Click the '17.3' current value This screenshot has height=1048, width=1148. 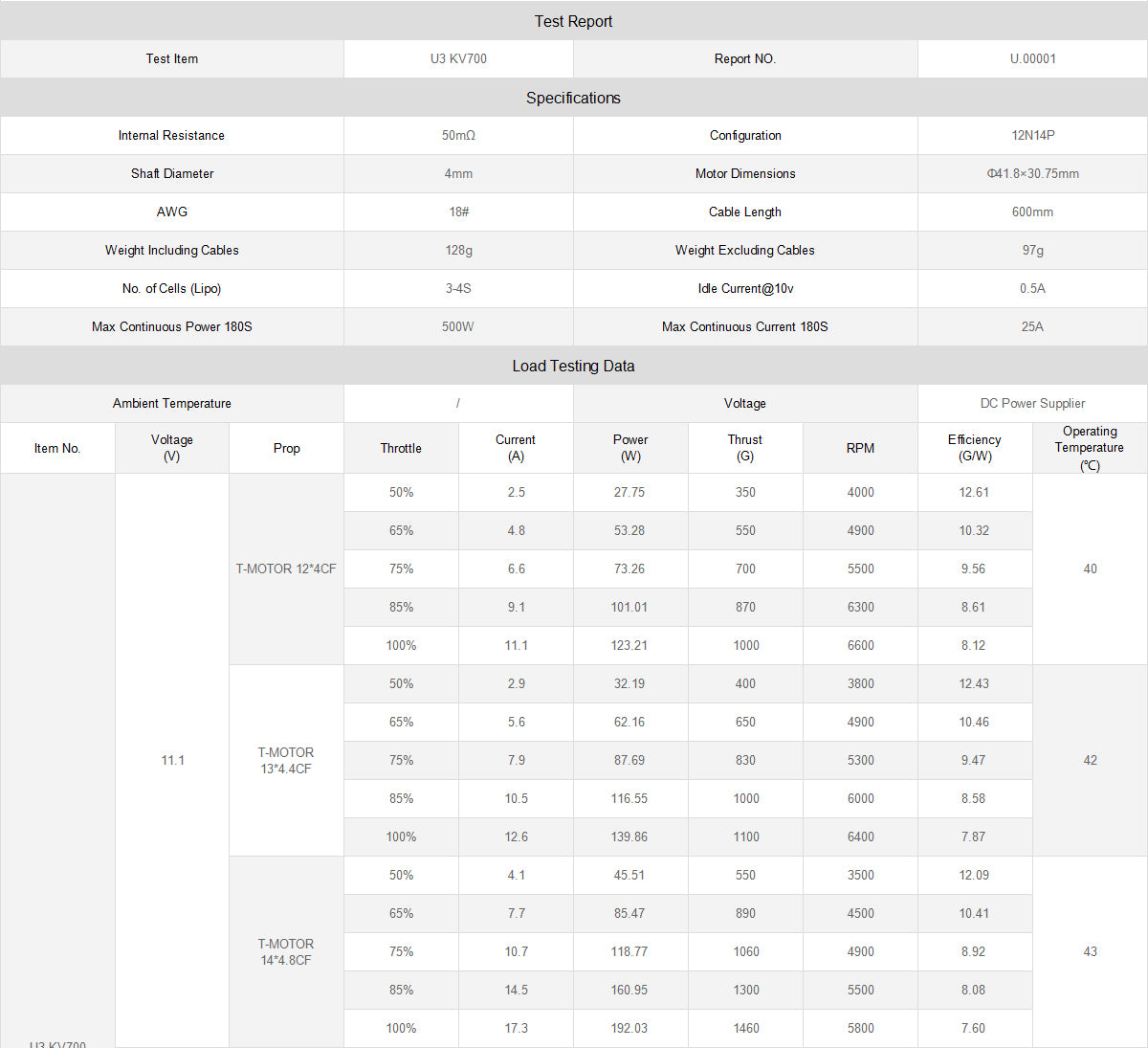516,1028
